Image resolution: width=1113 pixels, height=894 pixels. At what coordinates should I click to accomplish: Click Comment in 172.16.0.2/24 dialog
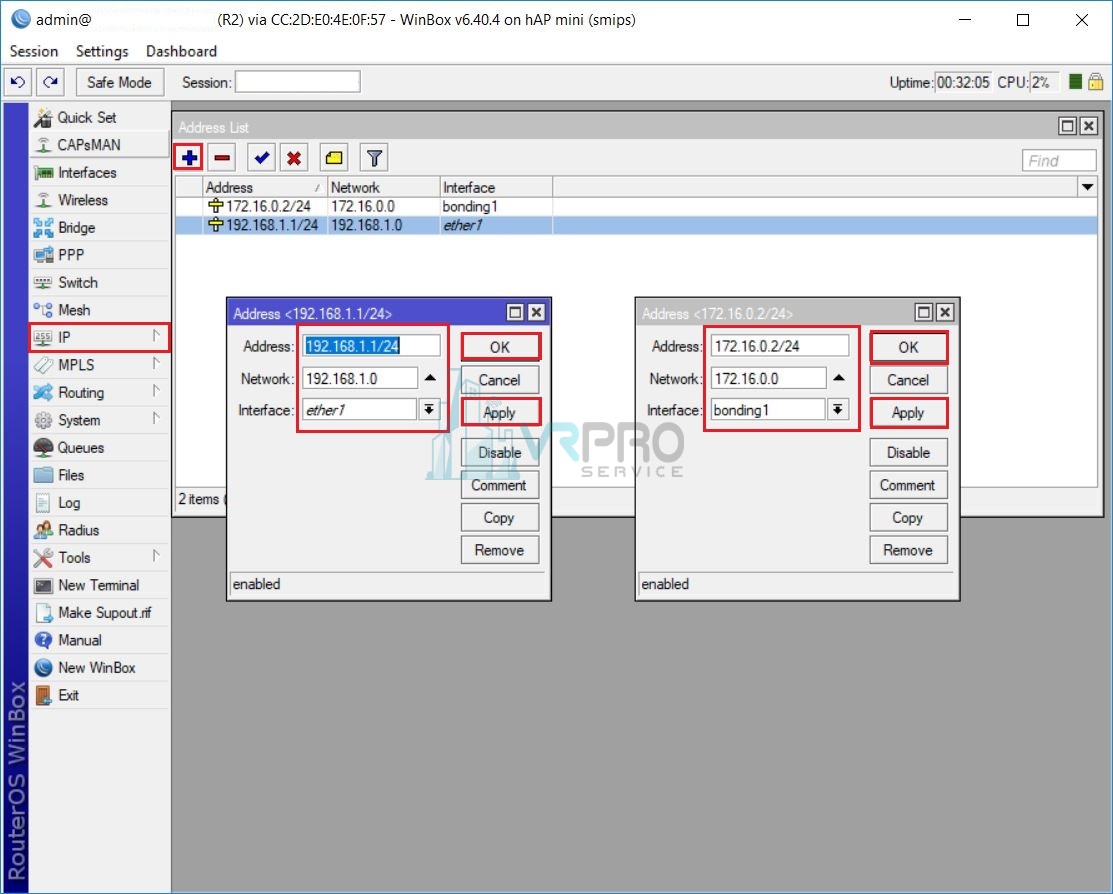pyautogui.click(x=909, y=485)
